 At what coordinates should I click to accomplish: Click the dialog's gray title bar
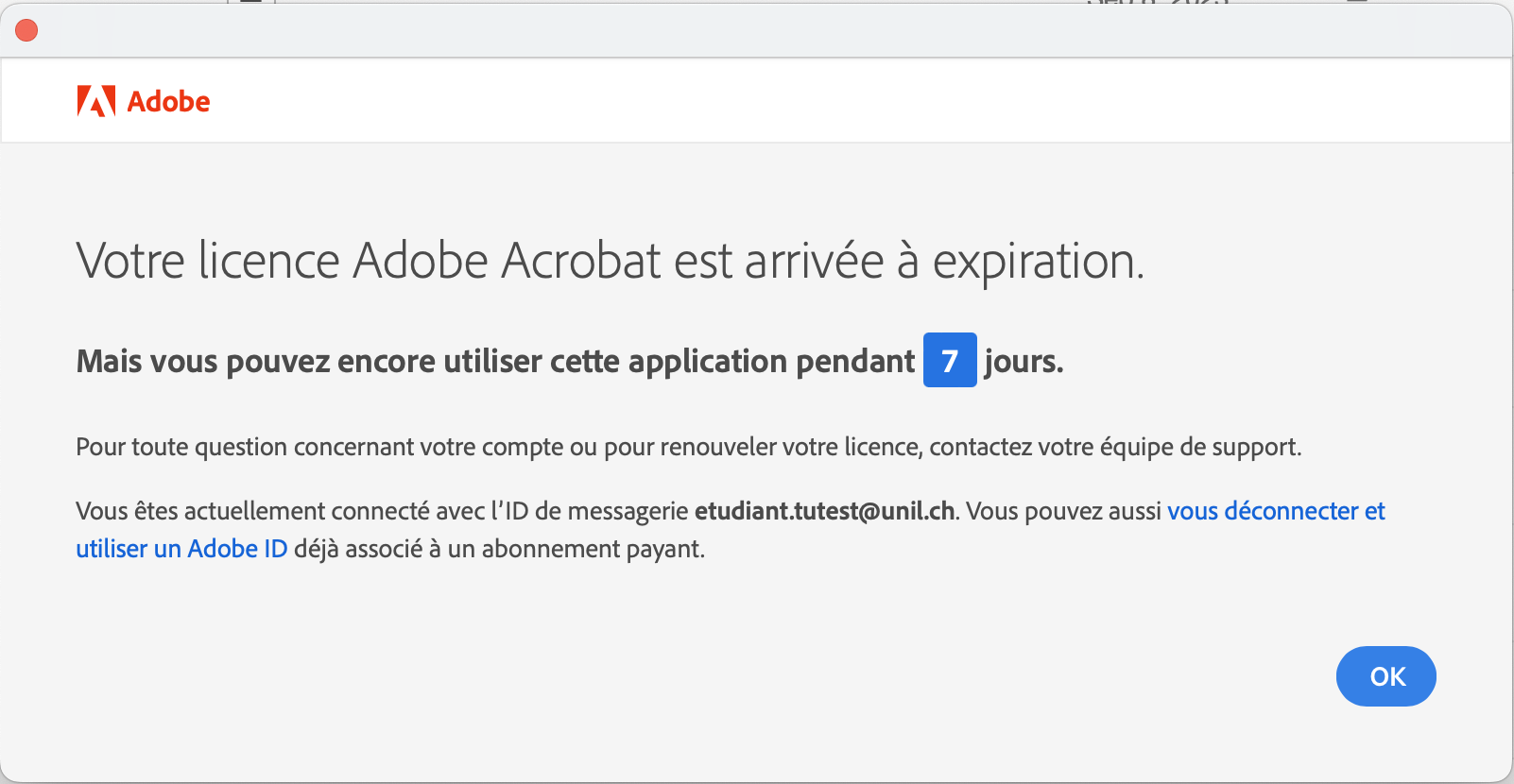pyautogui.click(x=756, y=30)
